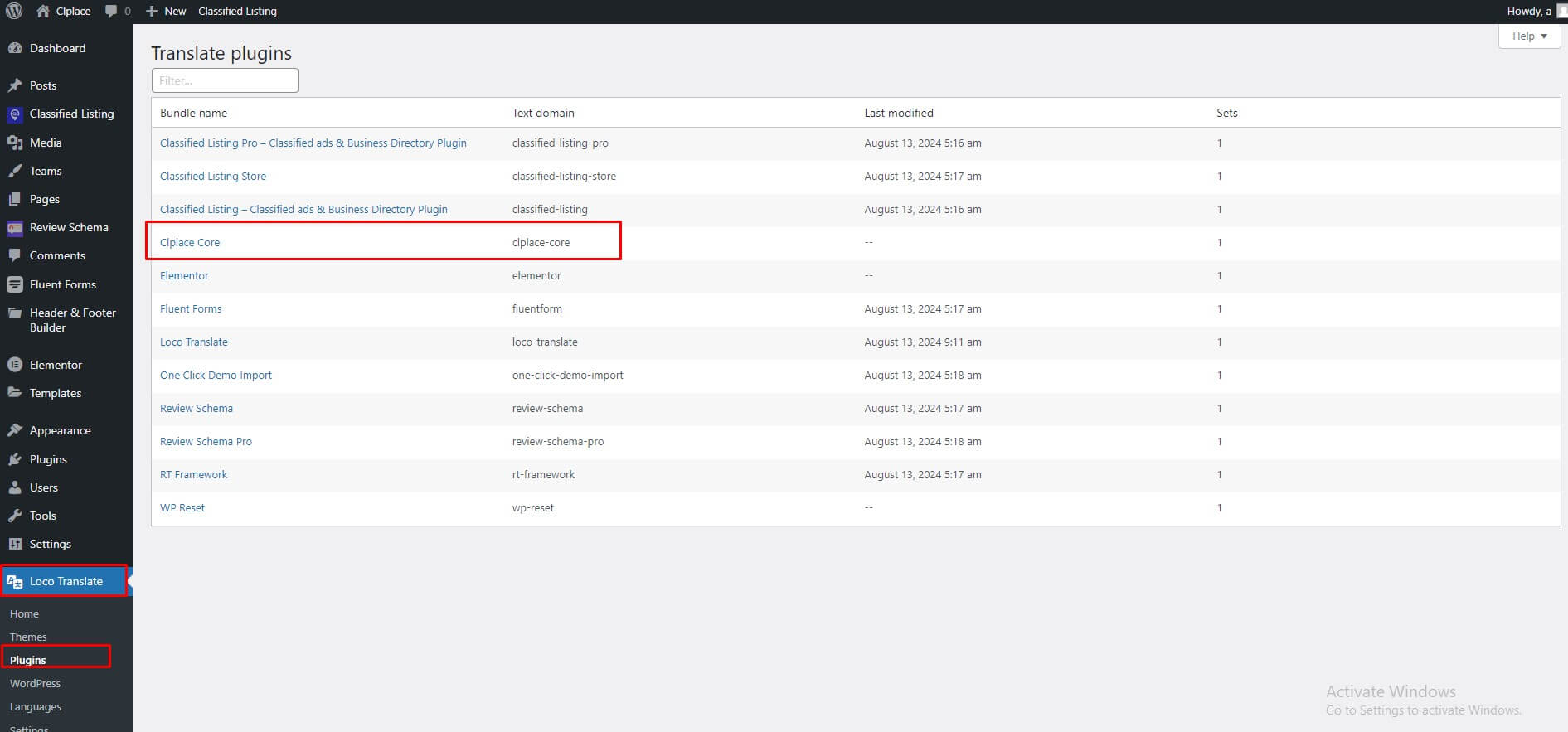Image resolution: width=1568 pixels, height=732 pixels.
Task: Open Review Schema Pro bundle
Action: (x=206, y=441)
